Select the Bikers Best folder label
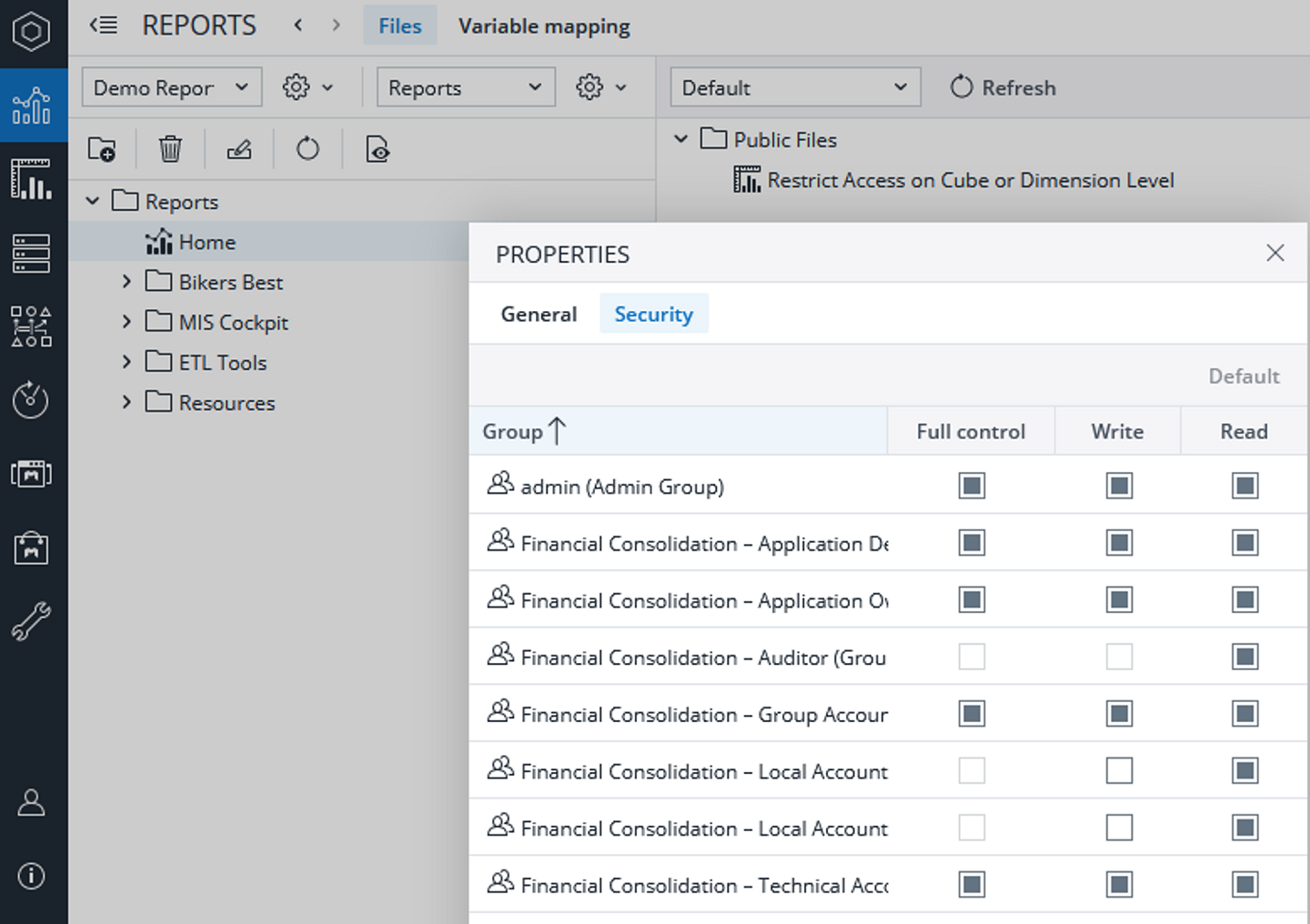 pyautogui.click(x=230, y=282)
